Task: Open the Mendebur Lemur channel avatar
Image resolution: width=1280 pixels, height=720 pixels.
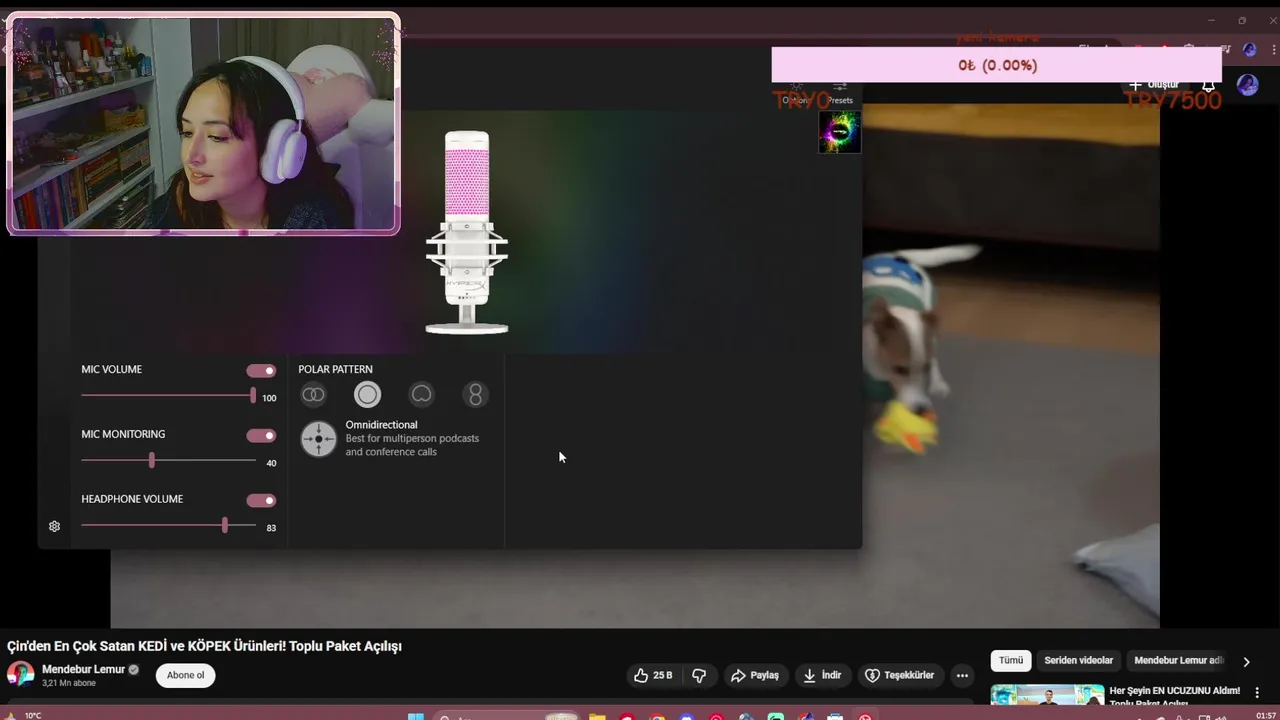Action: (20, 675)
